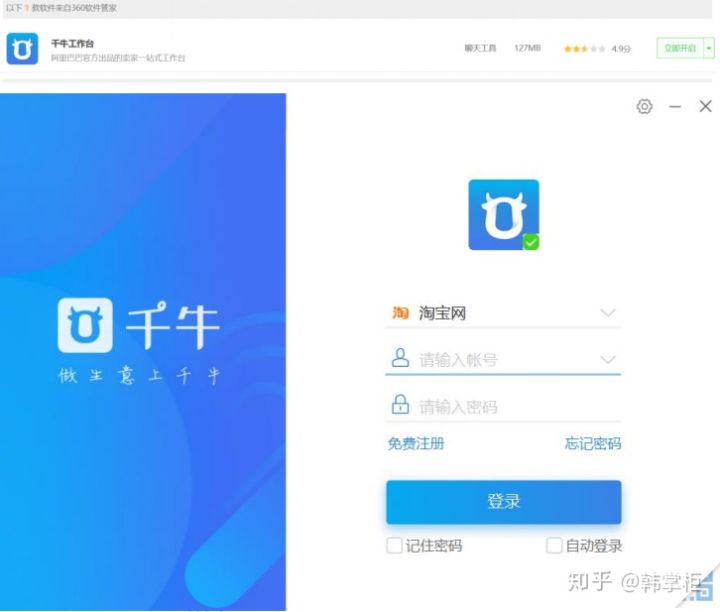This screenshot has height=612, width=720.
Task: Click the orange Taobao icon beside 淘宝网
Action: (x=400, y=313)
